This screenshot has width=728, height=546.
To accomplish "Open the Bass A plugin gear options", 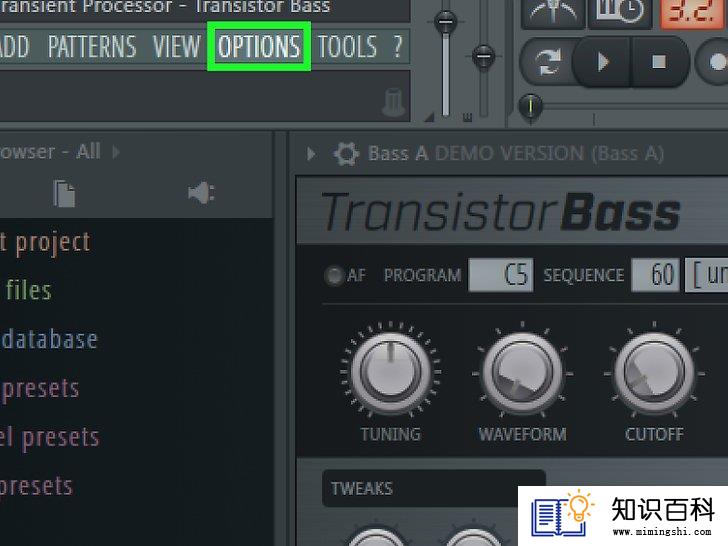I will pyautogui.click(x=346, y=154).
